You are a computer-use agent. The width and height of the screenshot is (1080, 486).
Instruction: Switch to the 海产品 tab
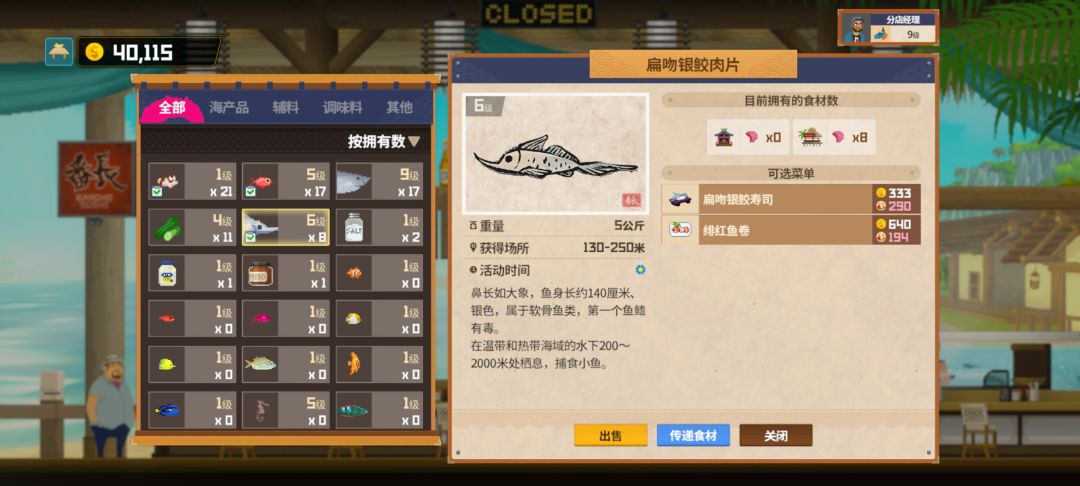[x=229, y=107]
